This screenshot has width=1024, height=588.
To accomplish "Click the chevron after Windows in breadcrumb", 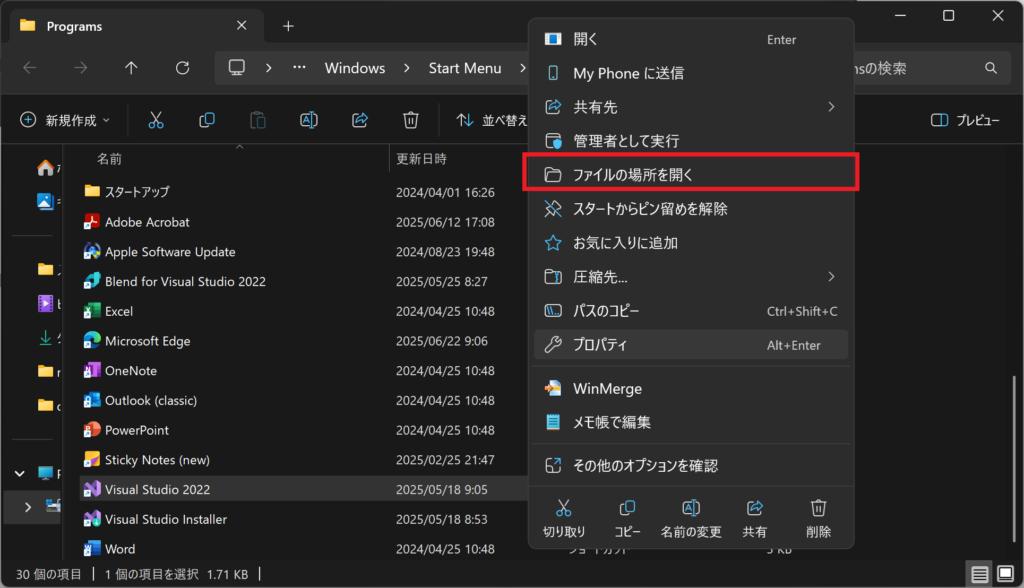I will [407, 68].
